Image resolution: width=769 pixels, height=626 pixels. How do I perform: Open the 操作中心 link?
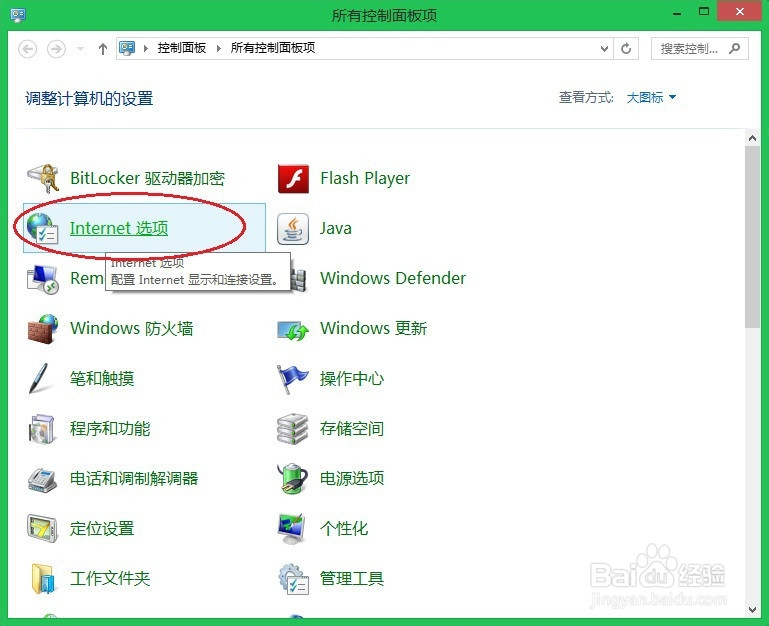tap(352, 379)
